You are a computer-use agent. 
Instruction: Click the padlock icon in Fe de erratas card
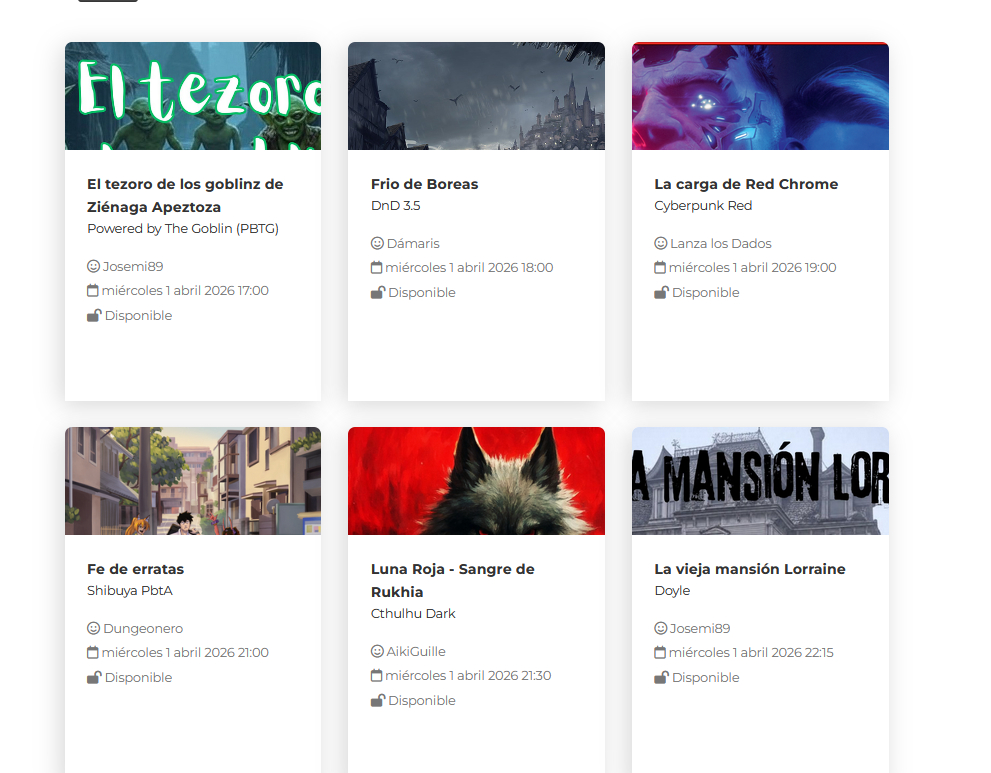[93, 678]
